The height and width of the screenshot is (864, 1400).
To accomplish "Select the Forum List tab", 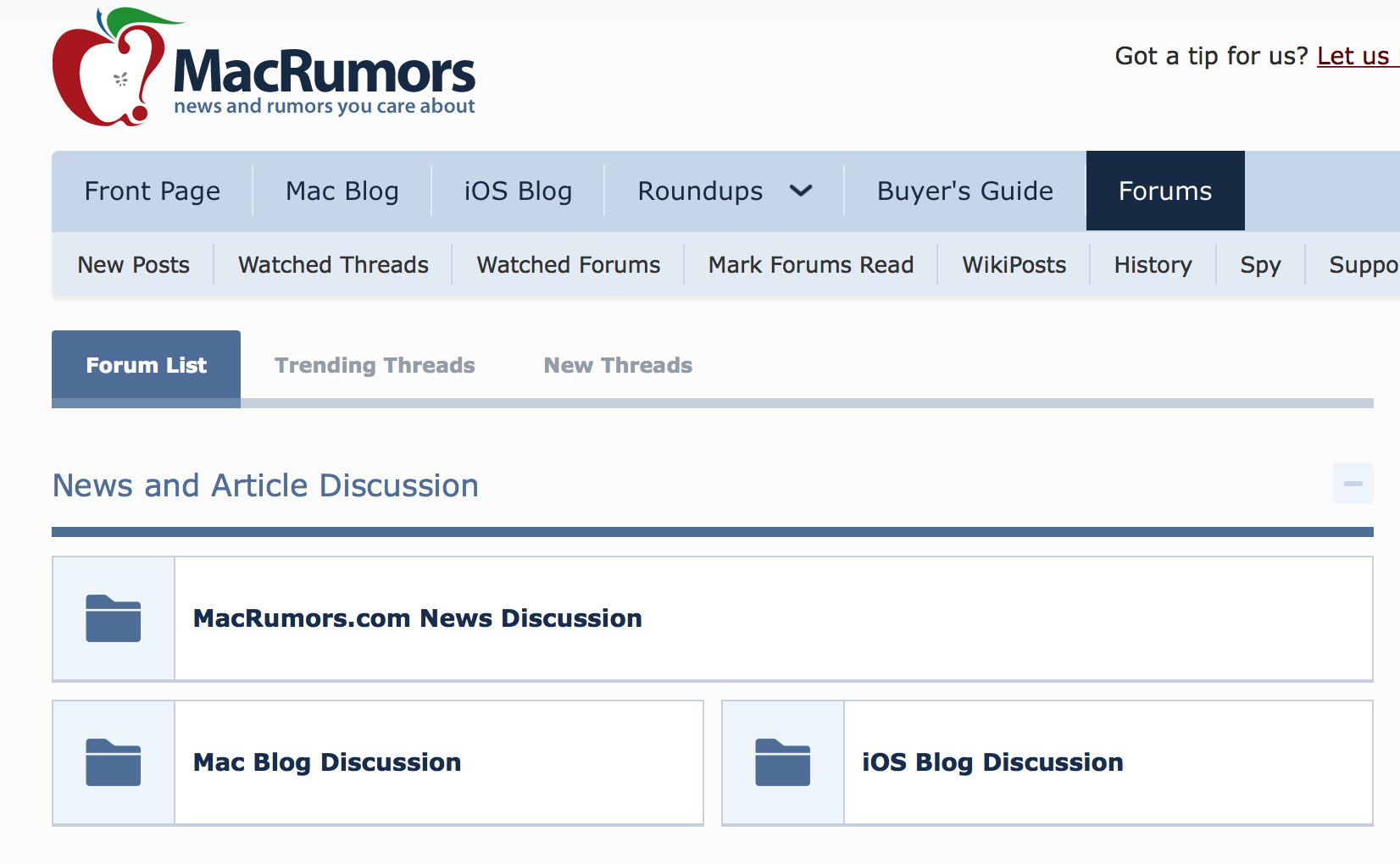I will [146, 366].
